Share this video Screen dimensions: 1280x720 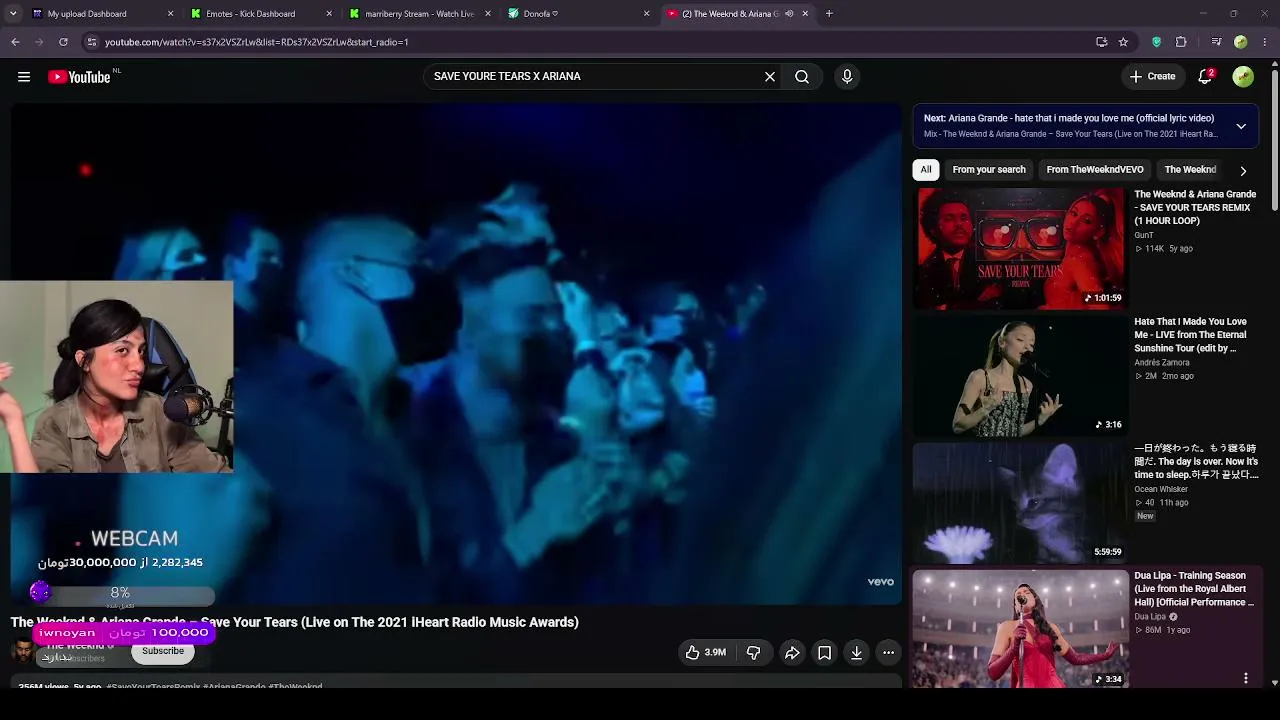[x=791, y=653]
